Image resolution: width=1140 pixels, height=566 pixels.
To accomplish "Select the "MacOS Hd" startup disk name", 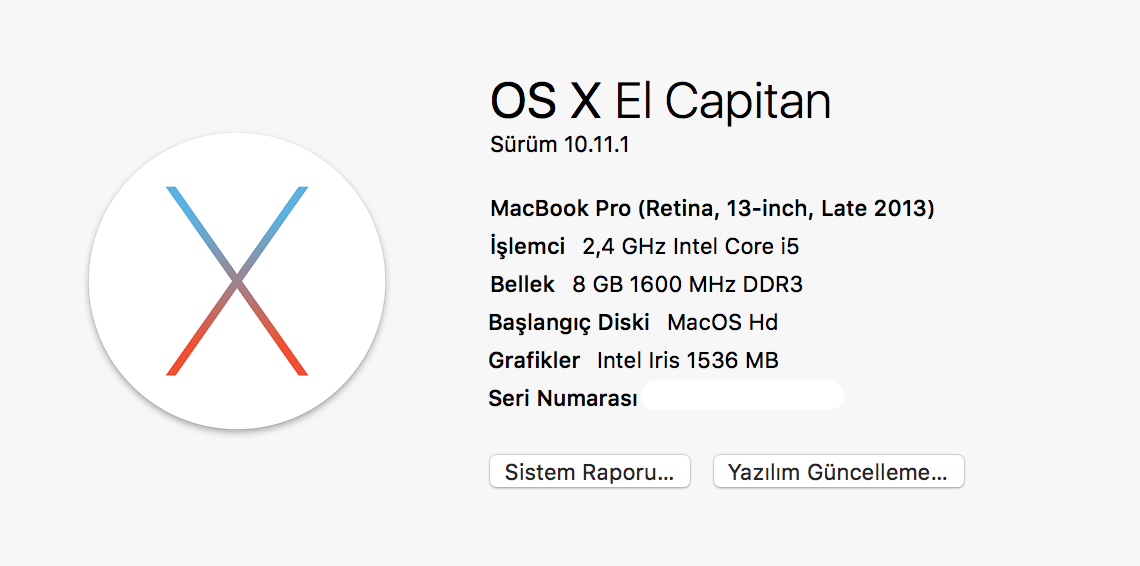I will 723,322.
